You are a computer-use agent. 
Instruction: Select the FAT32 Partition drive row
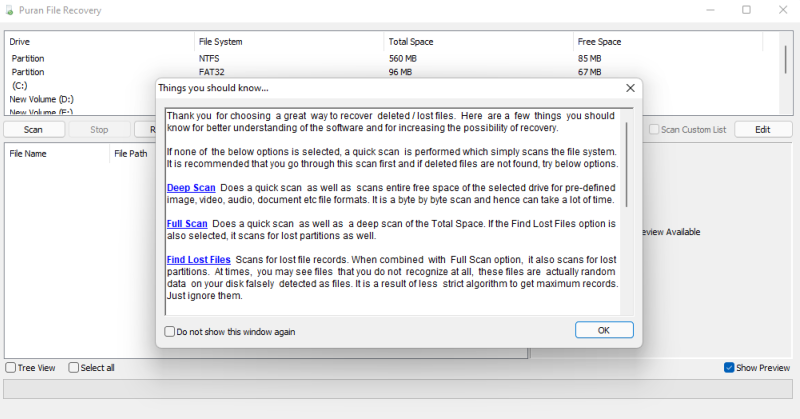[x=392, y=72]
